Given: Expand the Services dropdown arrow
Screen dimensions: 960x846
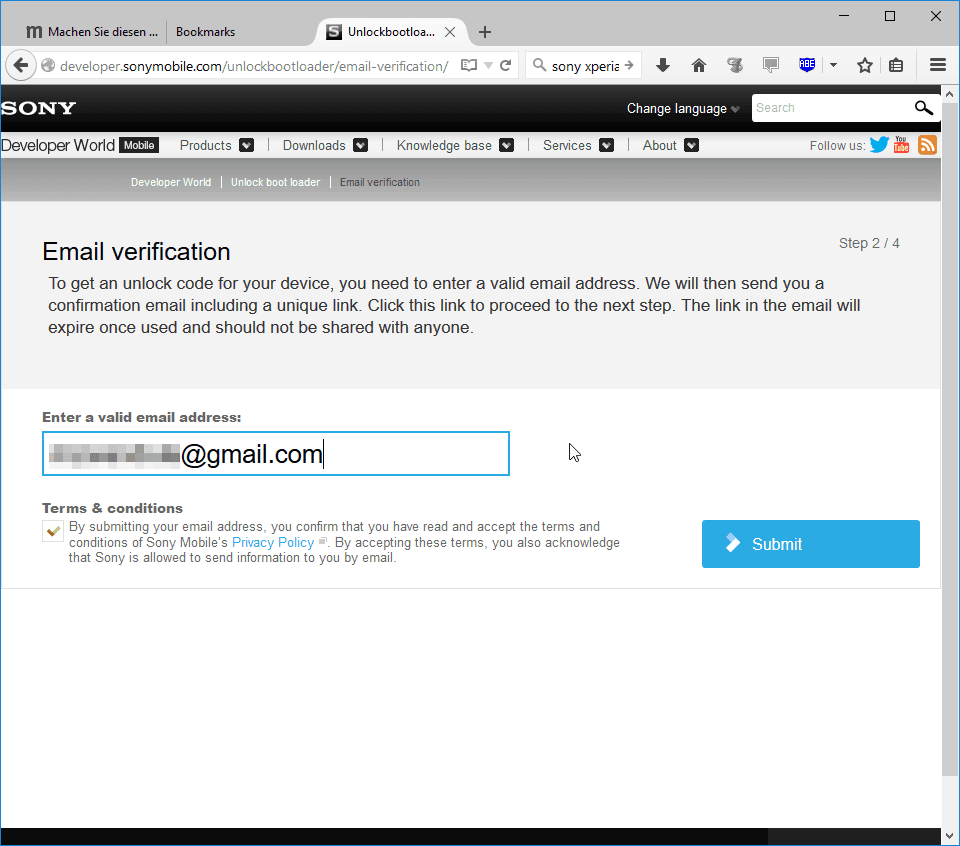Looking at the screenshot, I should point(606,145).
